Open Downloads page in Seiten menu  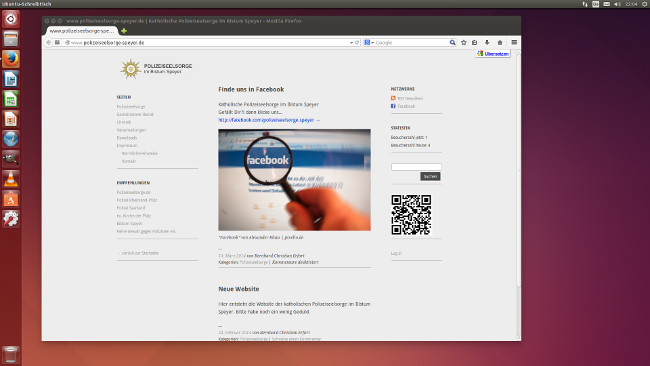point(126,138)
